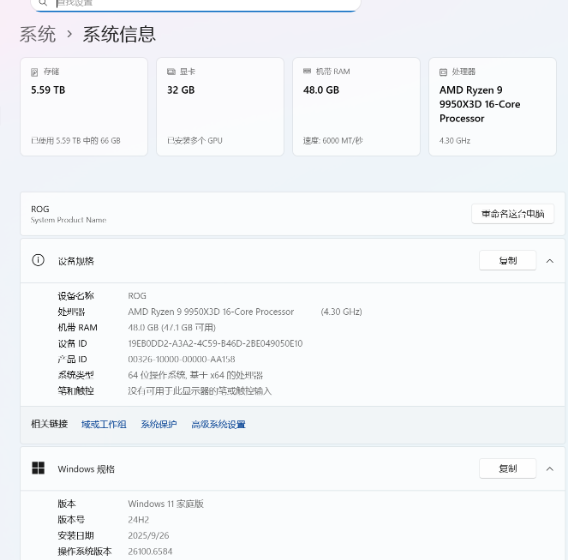The width and height of the screenshot is (568, 560).
Task: Open the 处理器 AMD Ryzen 9 card
Action: pos(493,106)
